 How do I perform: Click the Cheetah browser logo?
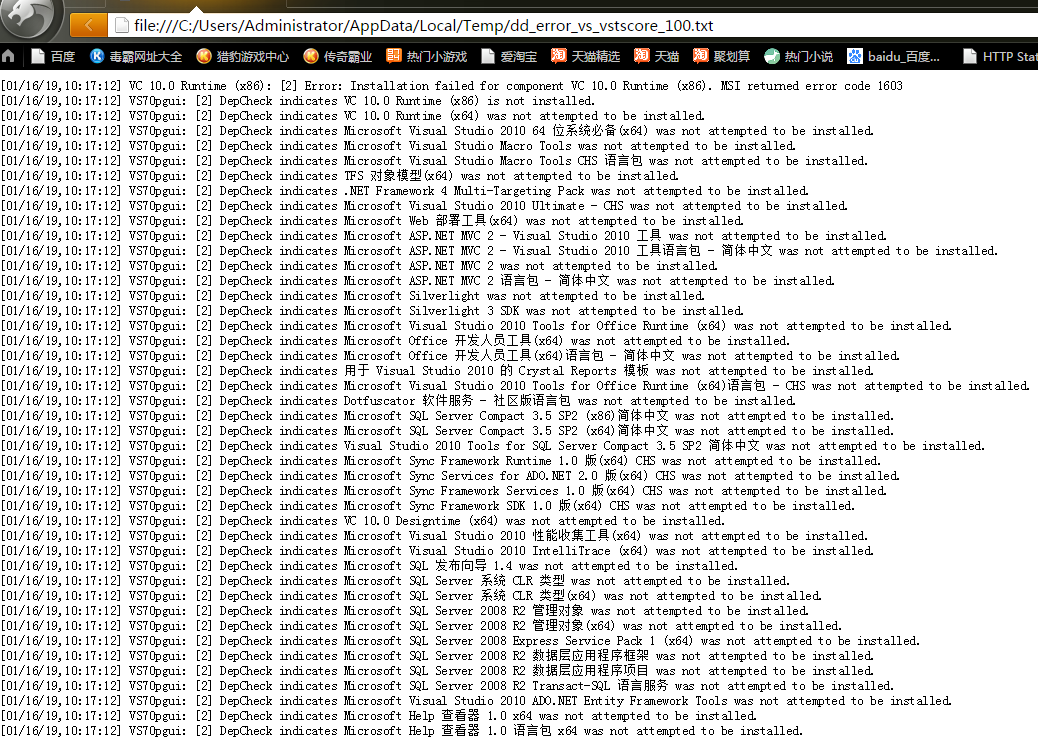tap(30, 20)
